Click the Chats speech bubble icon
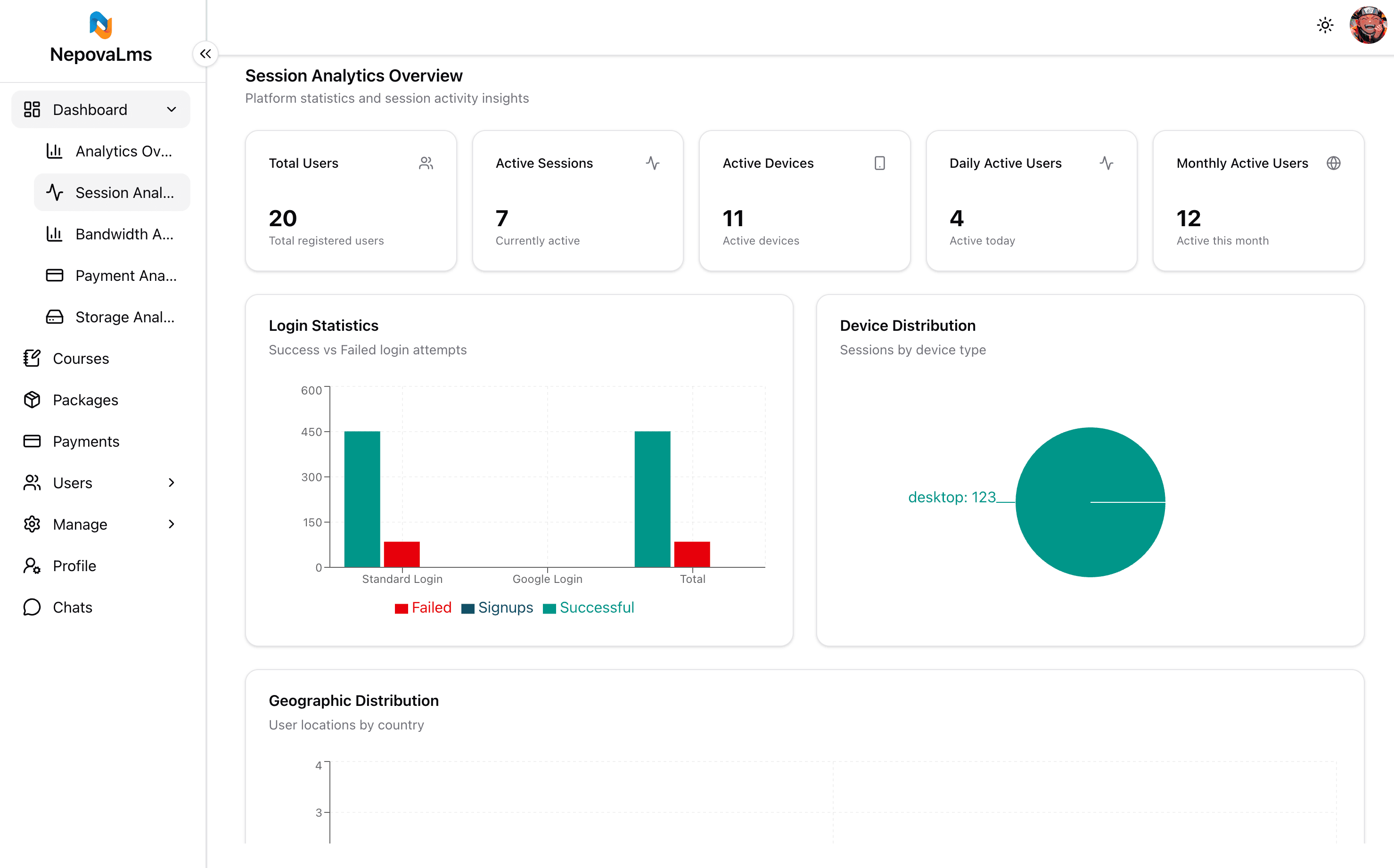 [32, 607]
